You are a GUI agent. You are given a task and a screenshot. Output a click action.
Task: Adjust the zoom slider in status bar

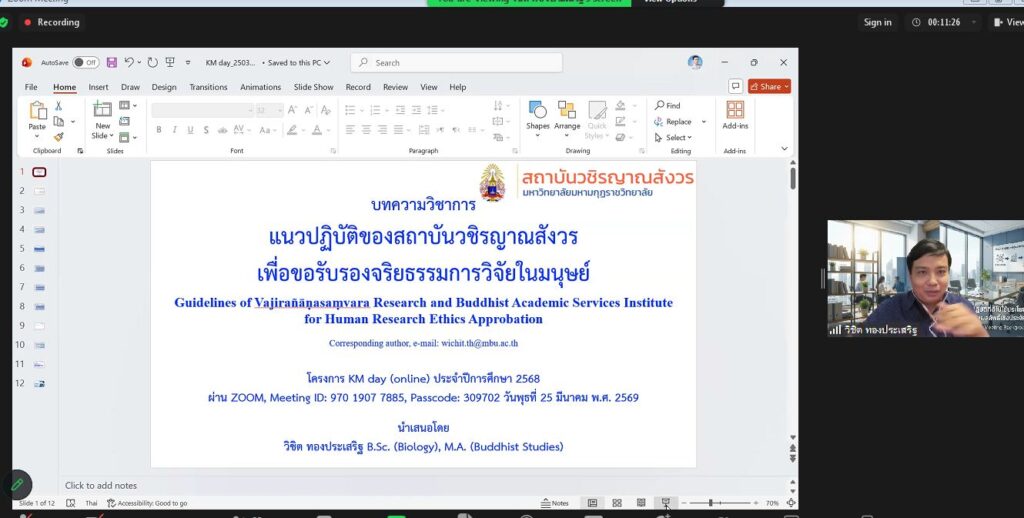tap(710, 503)
